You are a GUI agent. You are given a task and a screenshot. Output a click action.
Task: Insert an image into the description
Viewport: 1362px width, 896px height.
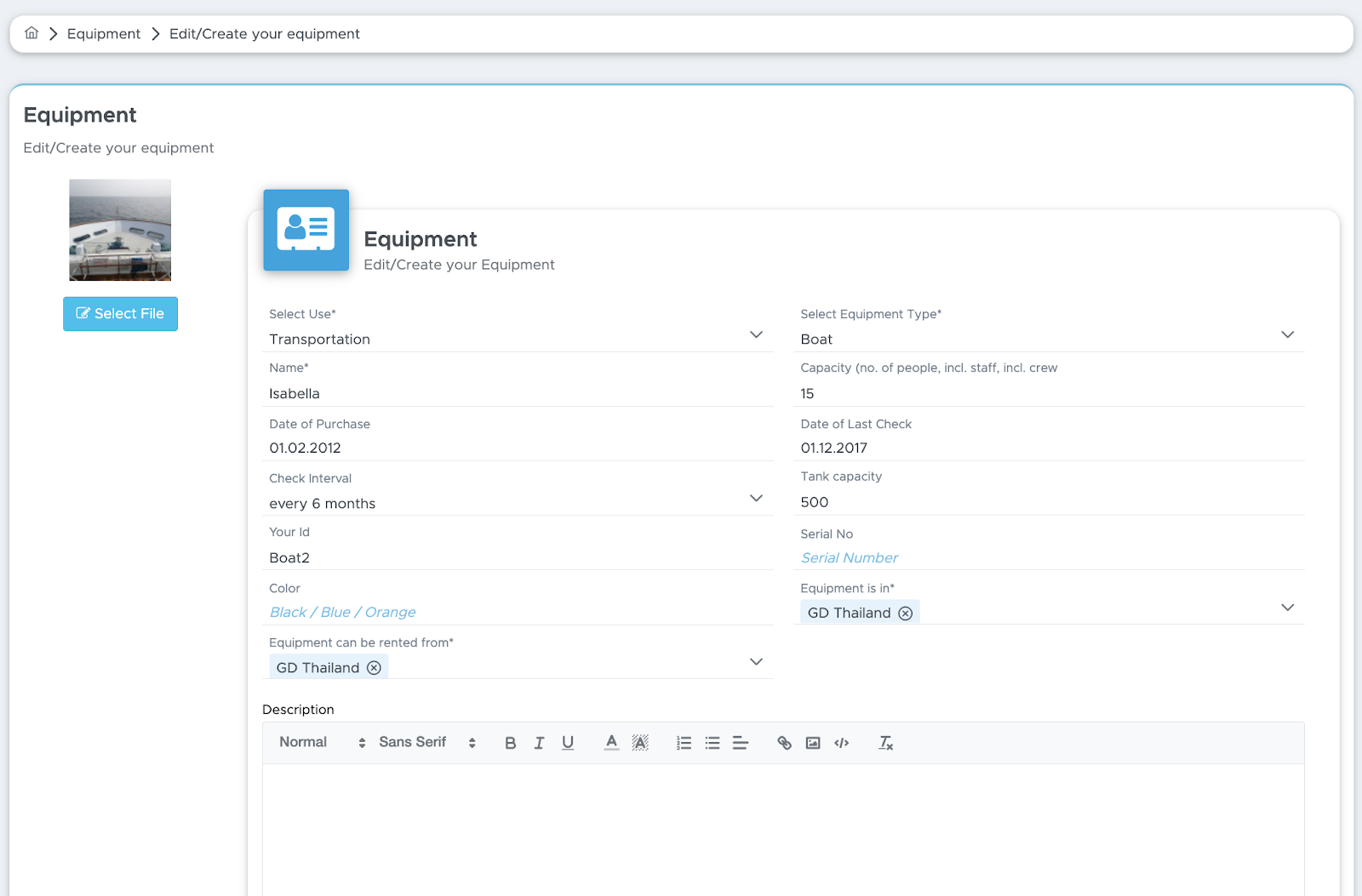tap(813, 743)
